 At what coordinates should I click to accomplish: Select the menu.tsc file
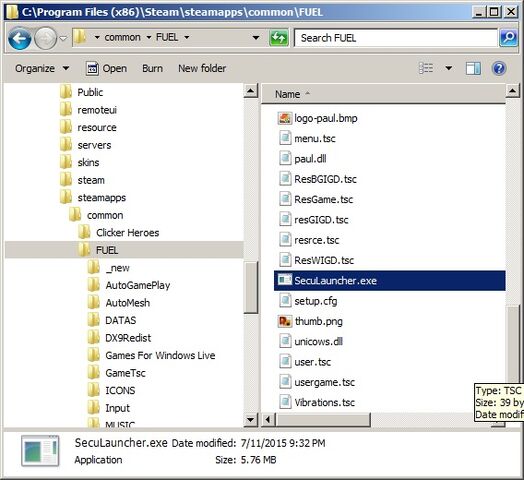[x=307, y=138]
